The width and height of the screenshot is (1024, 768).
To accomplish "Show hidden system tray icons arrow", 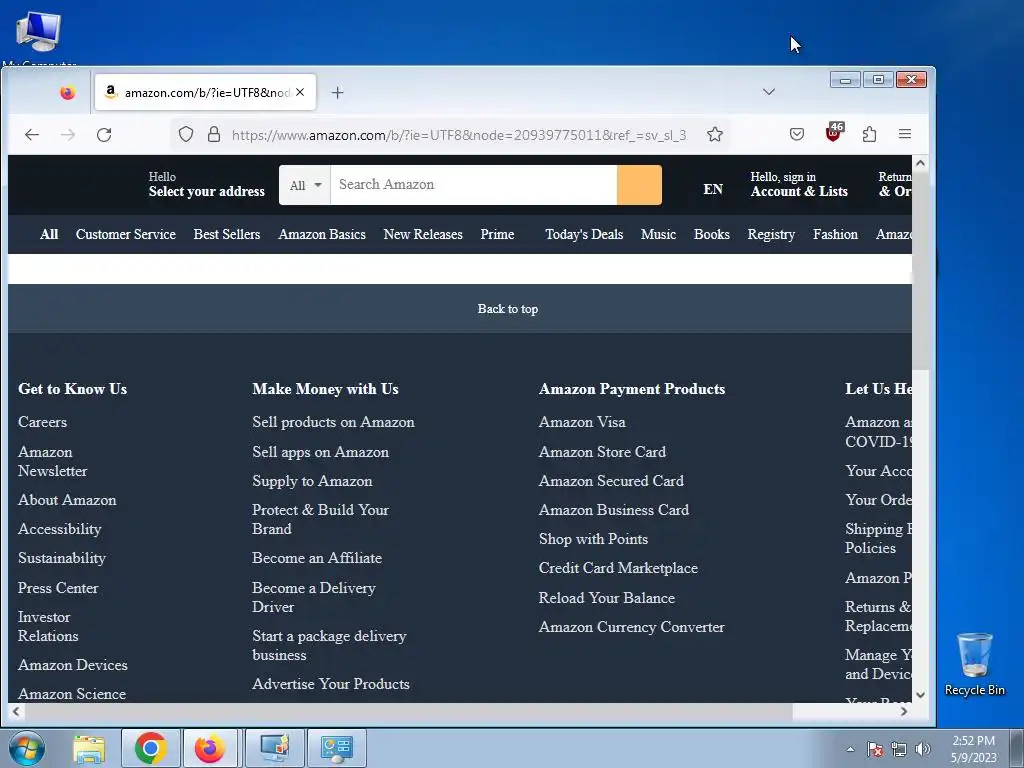I will 850,749.
